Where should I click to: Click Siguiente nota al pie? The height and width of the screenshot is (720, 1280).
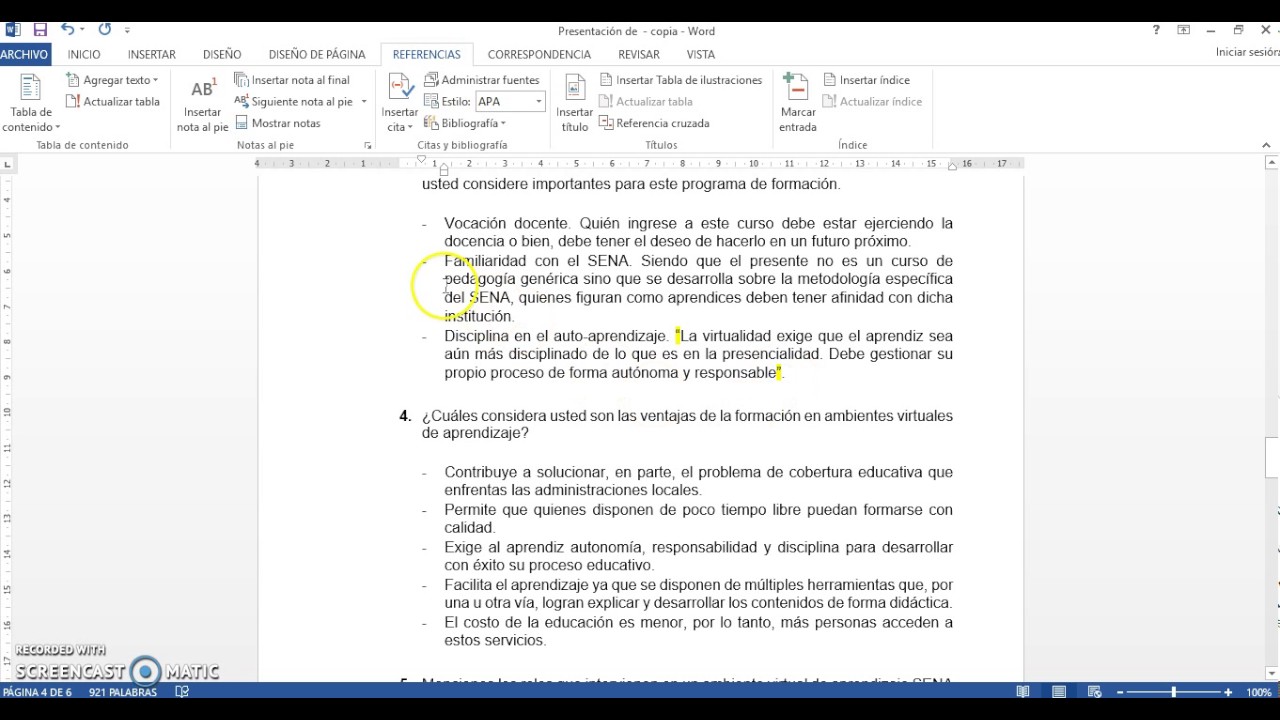pyautogui.click(x=294, y=101)
